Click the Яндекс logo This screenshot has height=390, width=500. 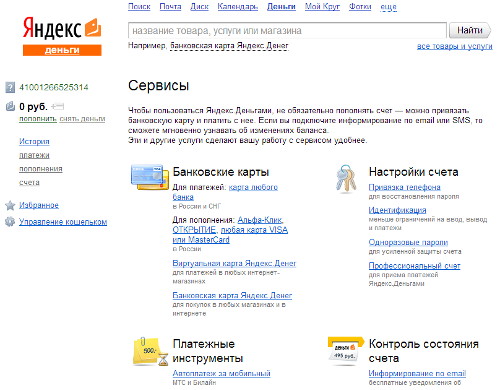tap(52, 29)
